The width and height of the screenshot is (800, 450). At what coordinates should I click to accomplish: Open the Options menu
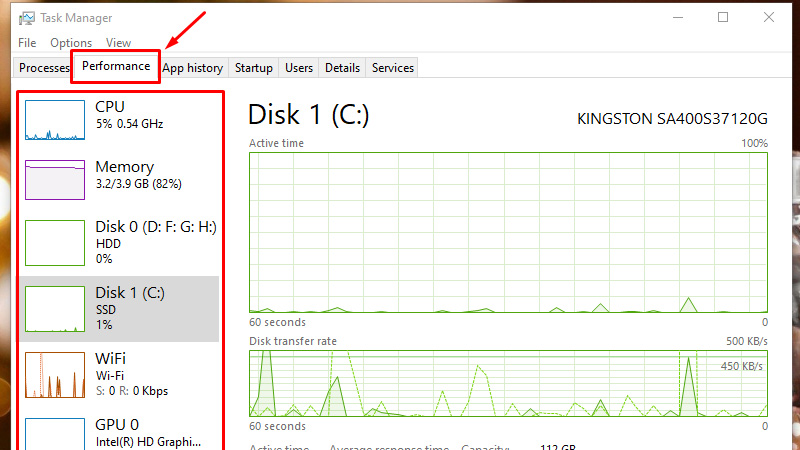pyautogui.click(x=70, y=43)
